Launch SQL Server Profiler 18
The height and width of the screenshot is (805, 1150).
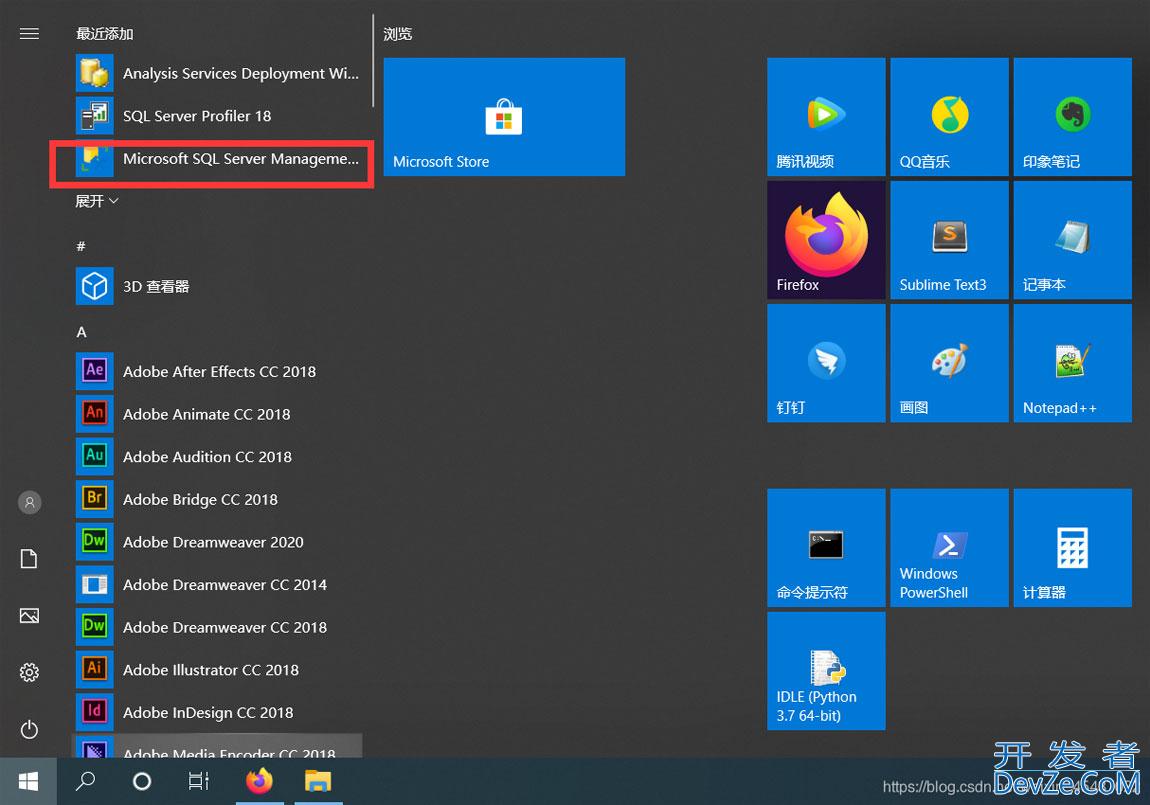pyautogui.click(x=219, y=116)
